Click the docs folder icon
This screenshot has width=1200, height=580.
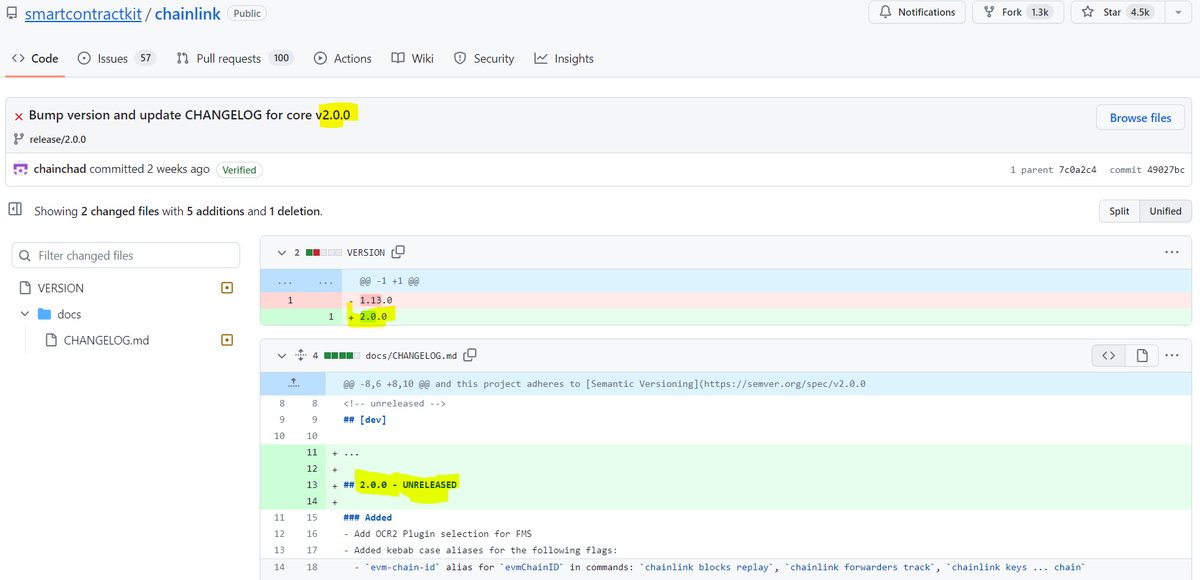tap(44, 314)
